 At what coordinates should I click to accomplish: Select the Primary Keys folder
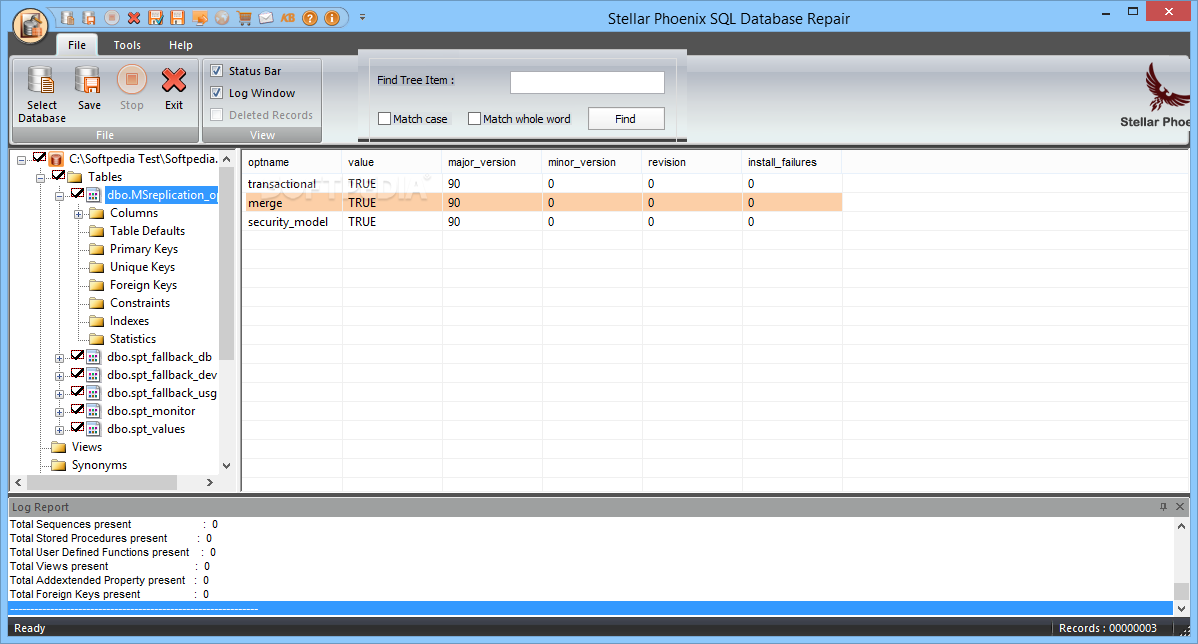pyautogui.click(x=144, y=249)
